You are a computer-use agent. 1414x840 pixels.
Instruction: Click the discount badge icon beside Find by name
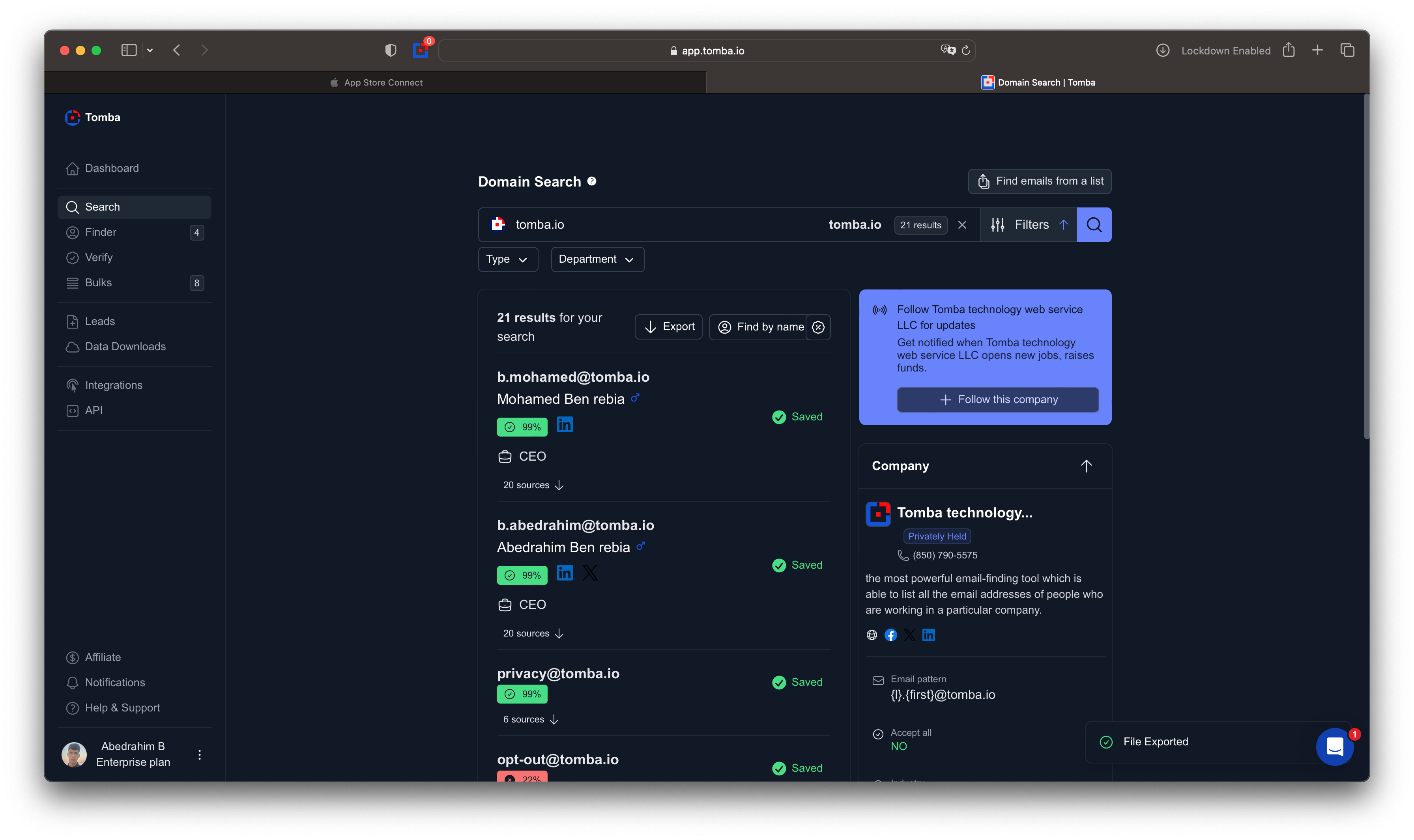(x=818, y=327)
